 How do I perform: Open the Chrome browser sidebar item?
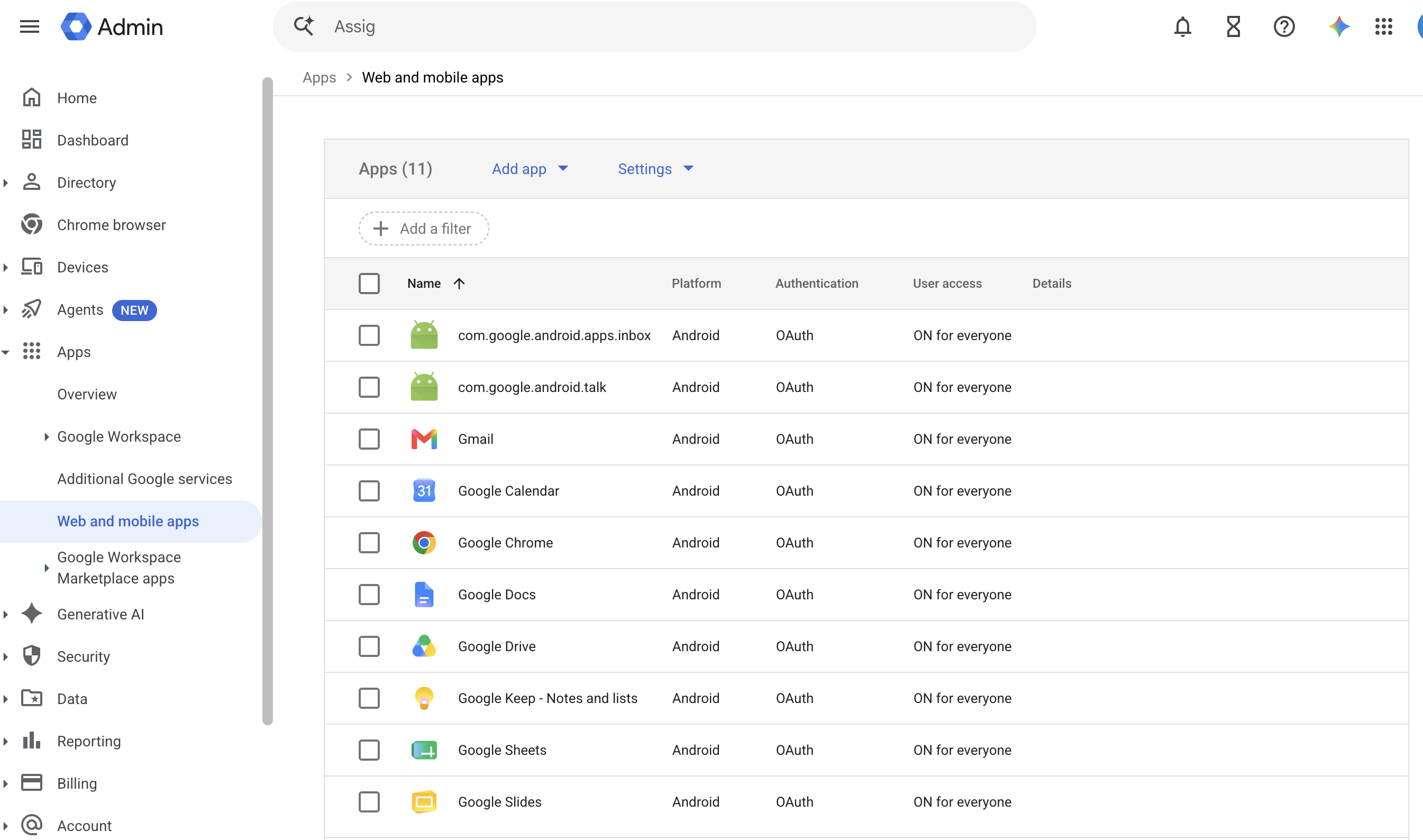pos(112,225)
